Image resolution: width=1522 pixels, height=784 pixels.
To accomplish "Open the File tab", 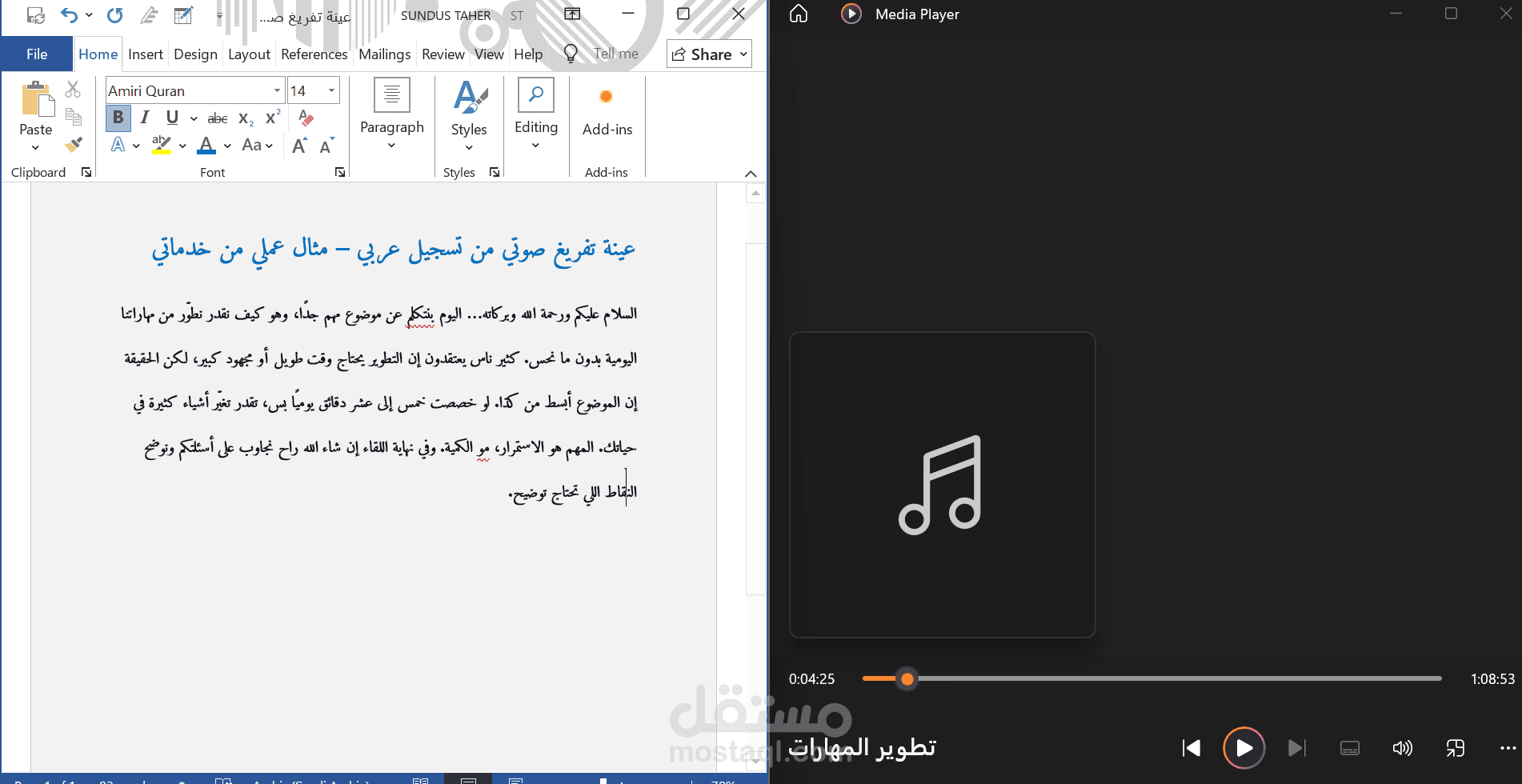I will (x=37, y=54).
